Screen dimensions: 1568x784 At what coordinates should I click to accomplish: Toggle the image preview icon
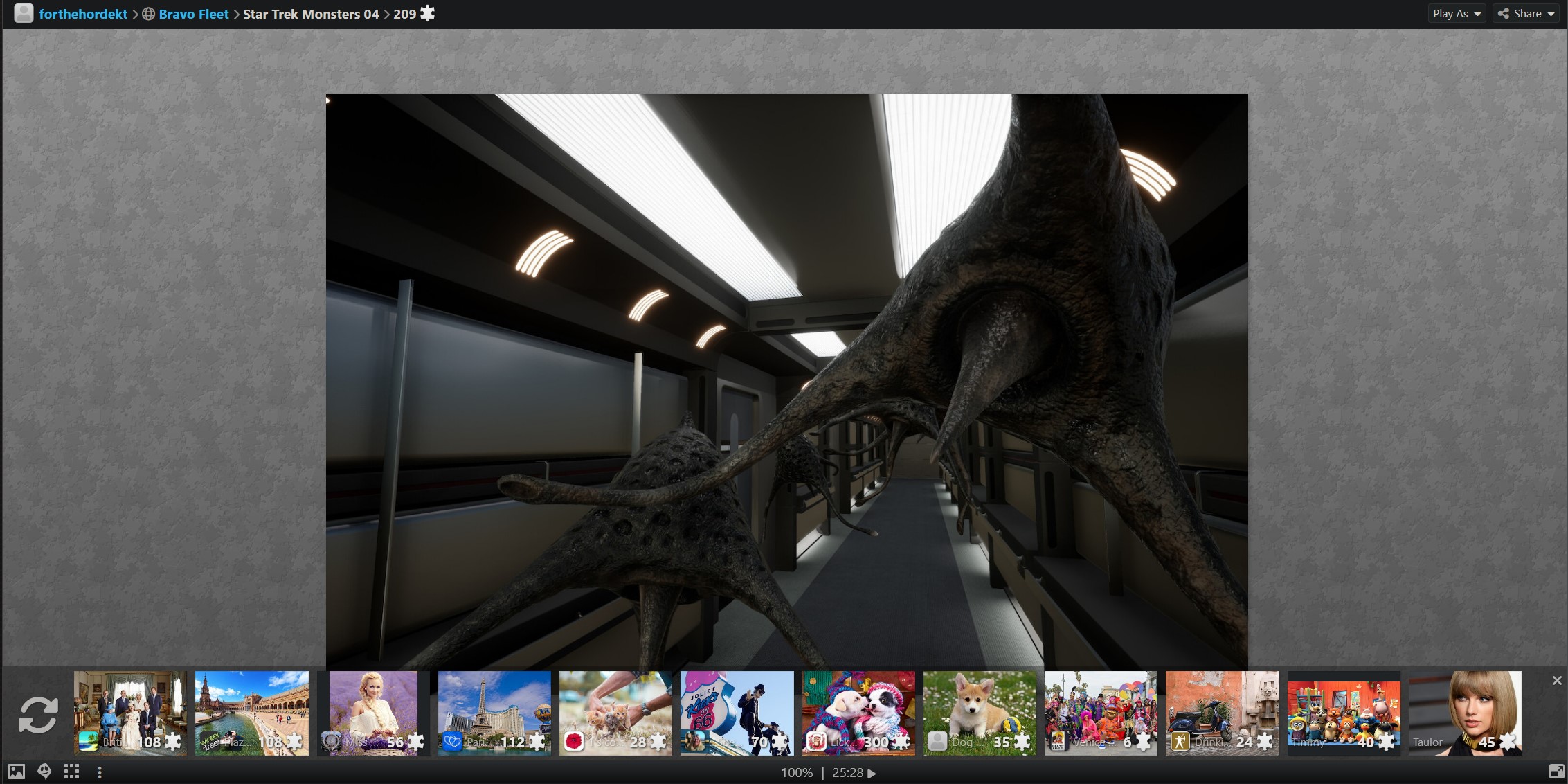click(16, 772)
